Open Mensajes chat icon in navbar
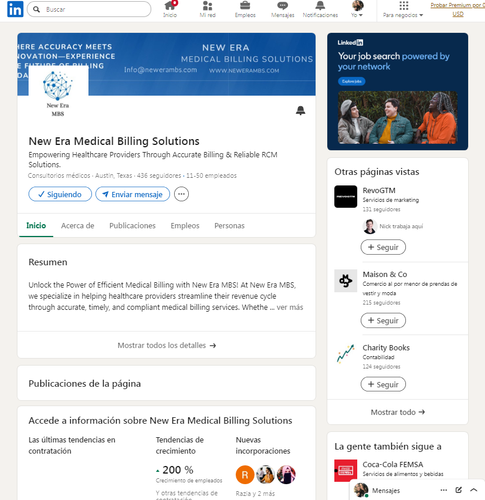The image size is (485, 500). 282,9
